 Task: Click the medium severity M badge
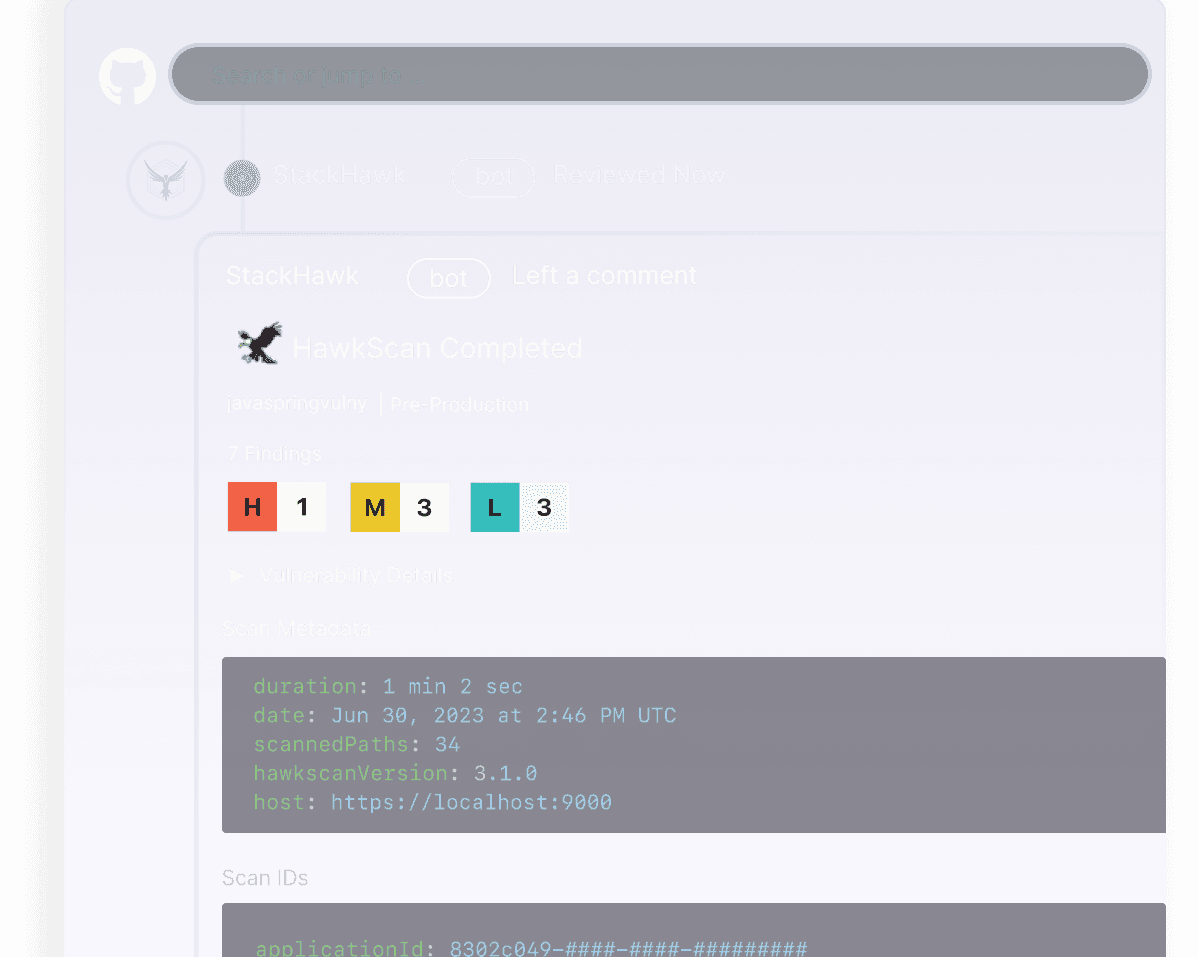click(x=374, y=507)
